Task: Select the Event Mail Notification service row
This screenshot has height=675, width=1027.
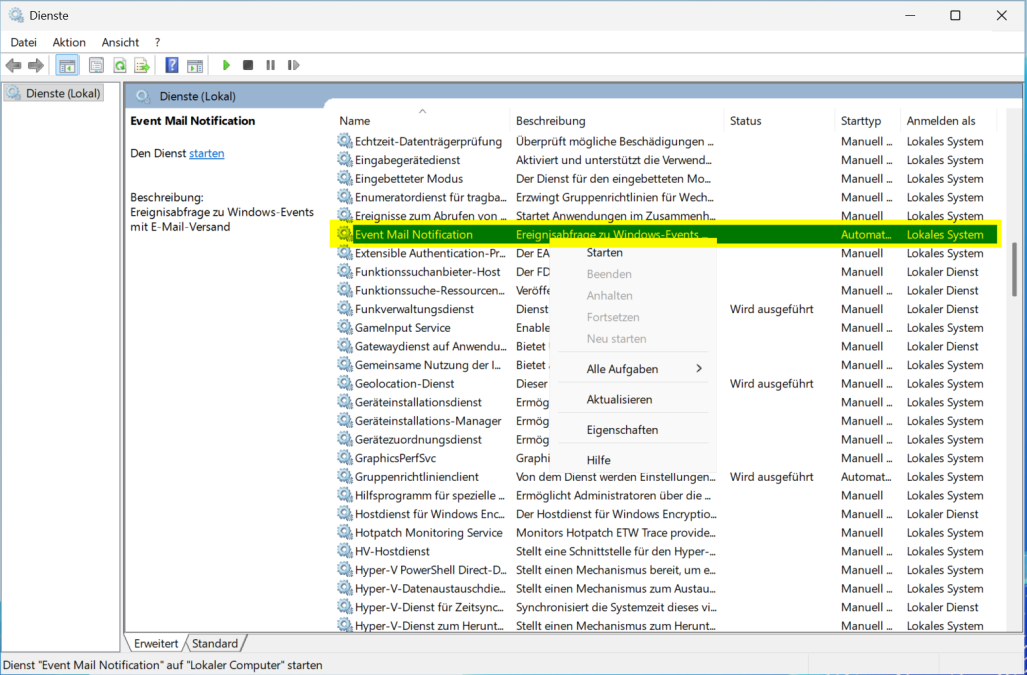Action: (x=667, y=234)
